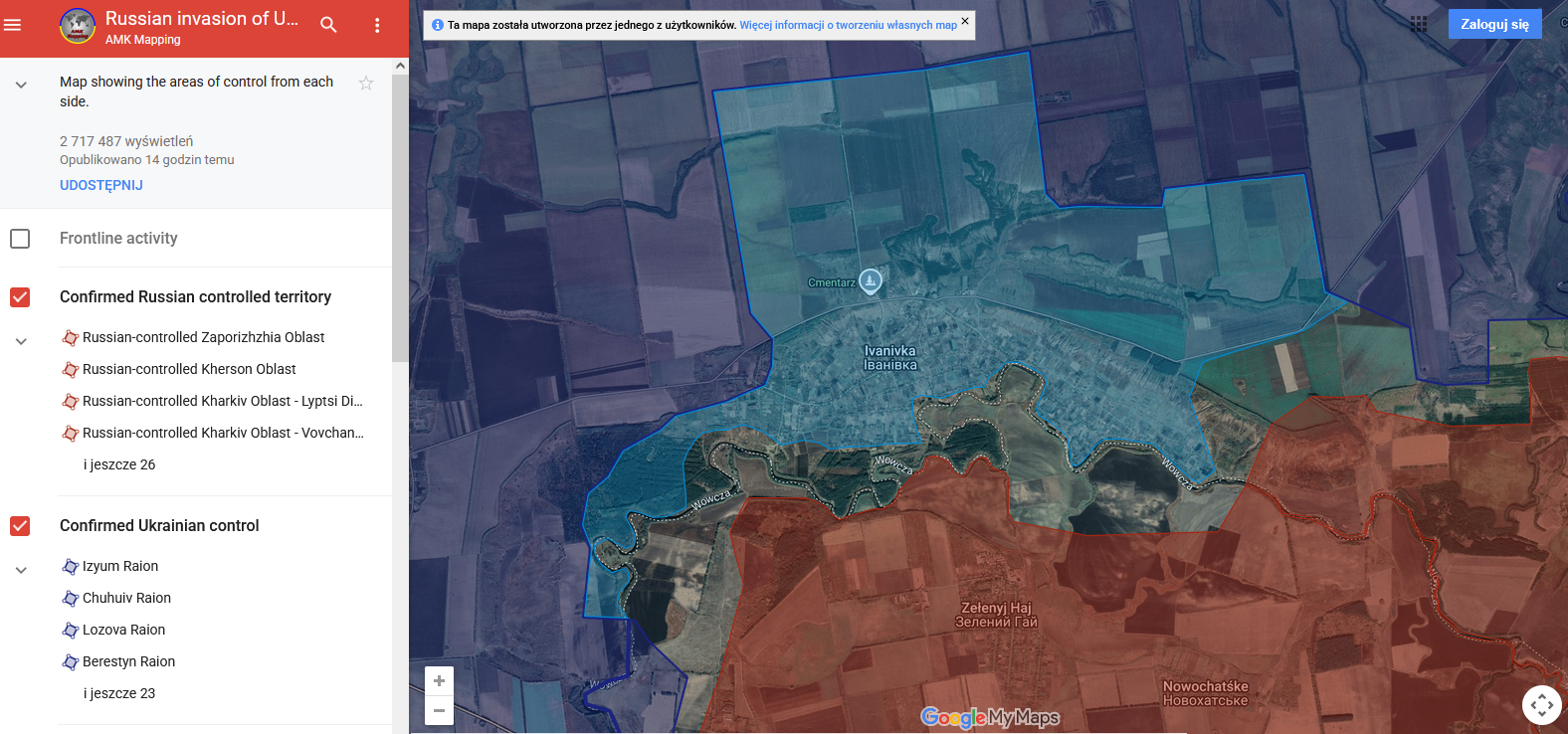The height and width of the screenshot is (734, 1568).
Task: Open Russian-controlled Kharkiv Oblast Vovchansk entry
Action: pyautogui.click(x=223, y=433)
